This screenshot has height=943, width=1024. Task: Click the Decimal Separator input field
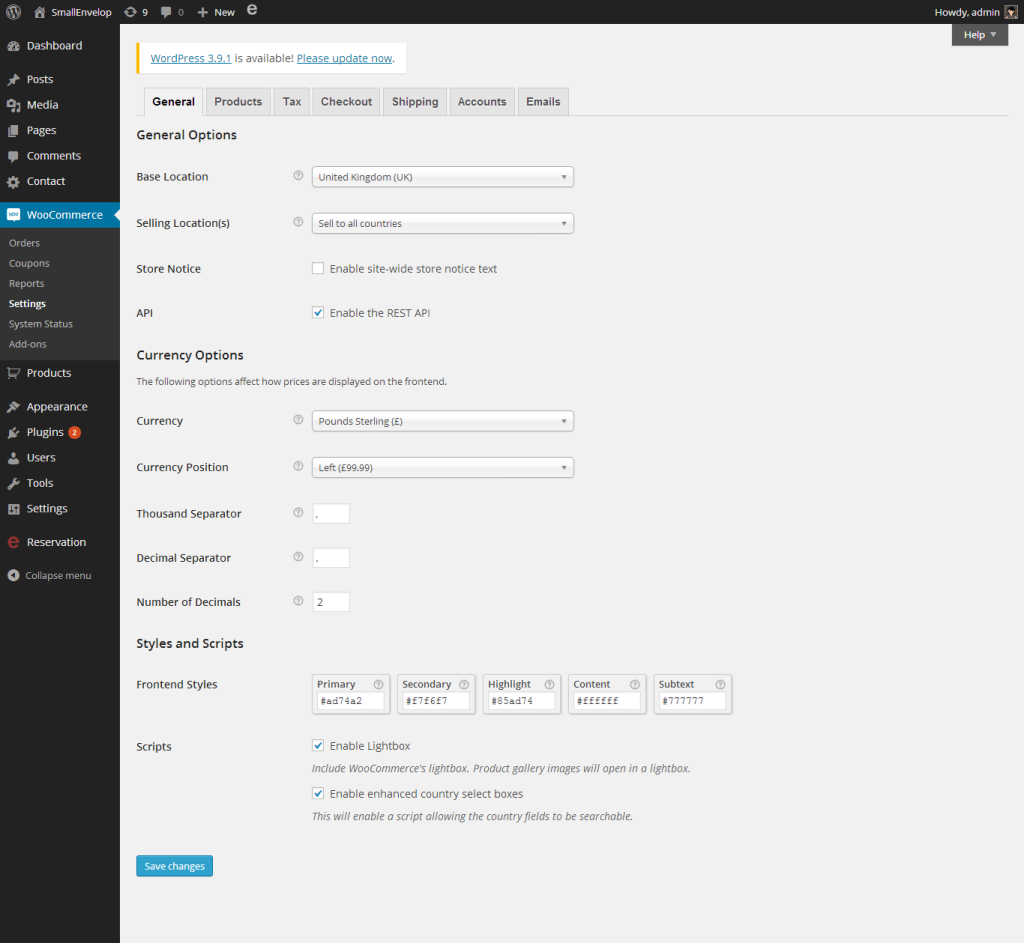pyautogui.click(x=331, y=558)
